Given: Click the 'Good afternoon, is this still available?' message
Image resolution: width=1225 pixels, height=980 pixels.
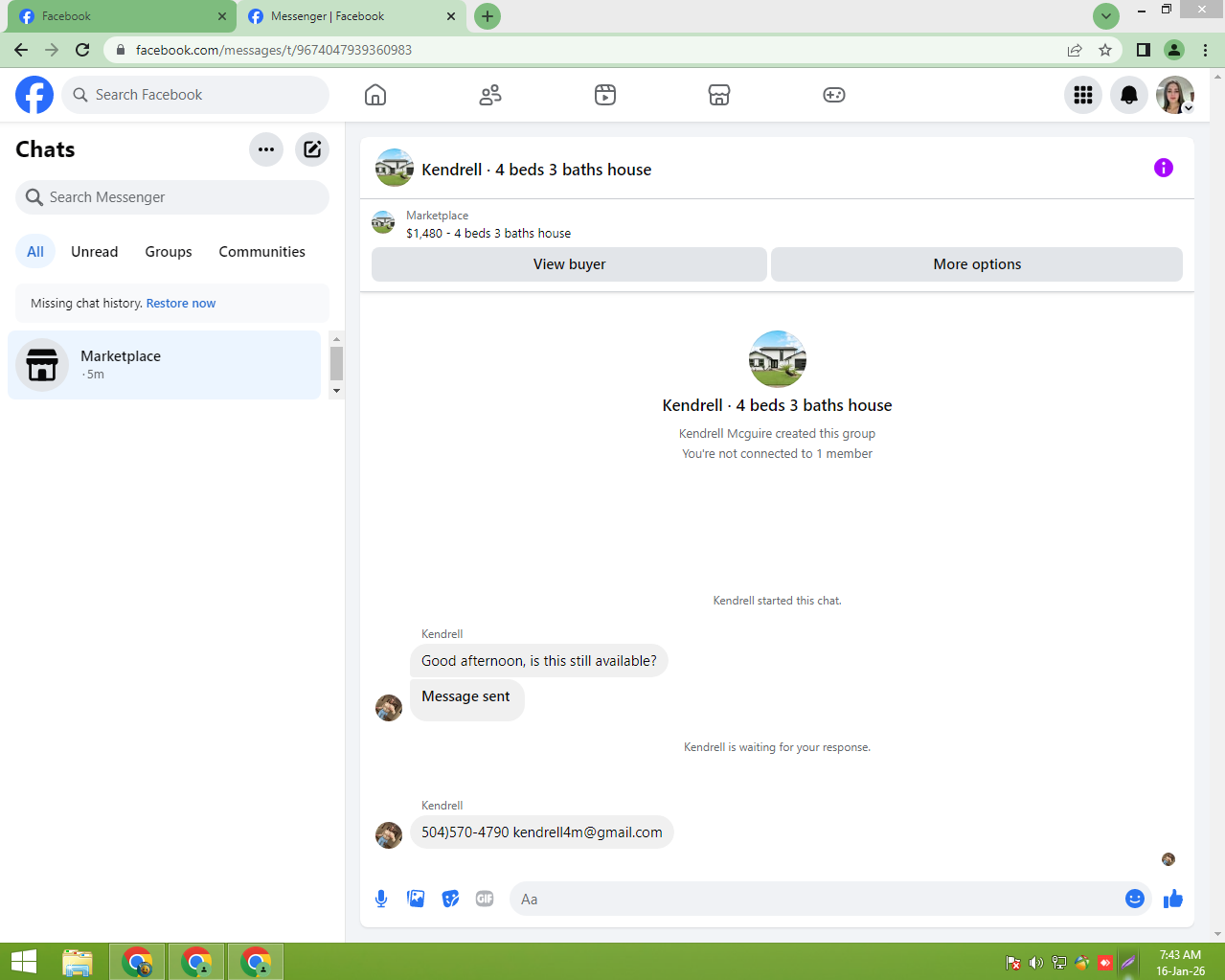Looking at the screenshot, I should [539, 661].
